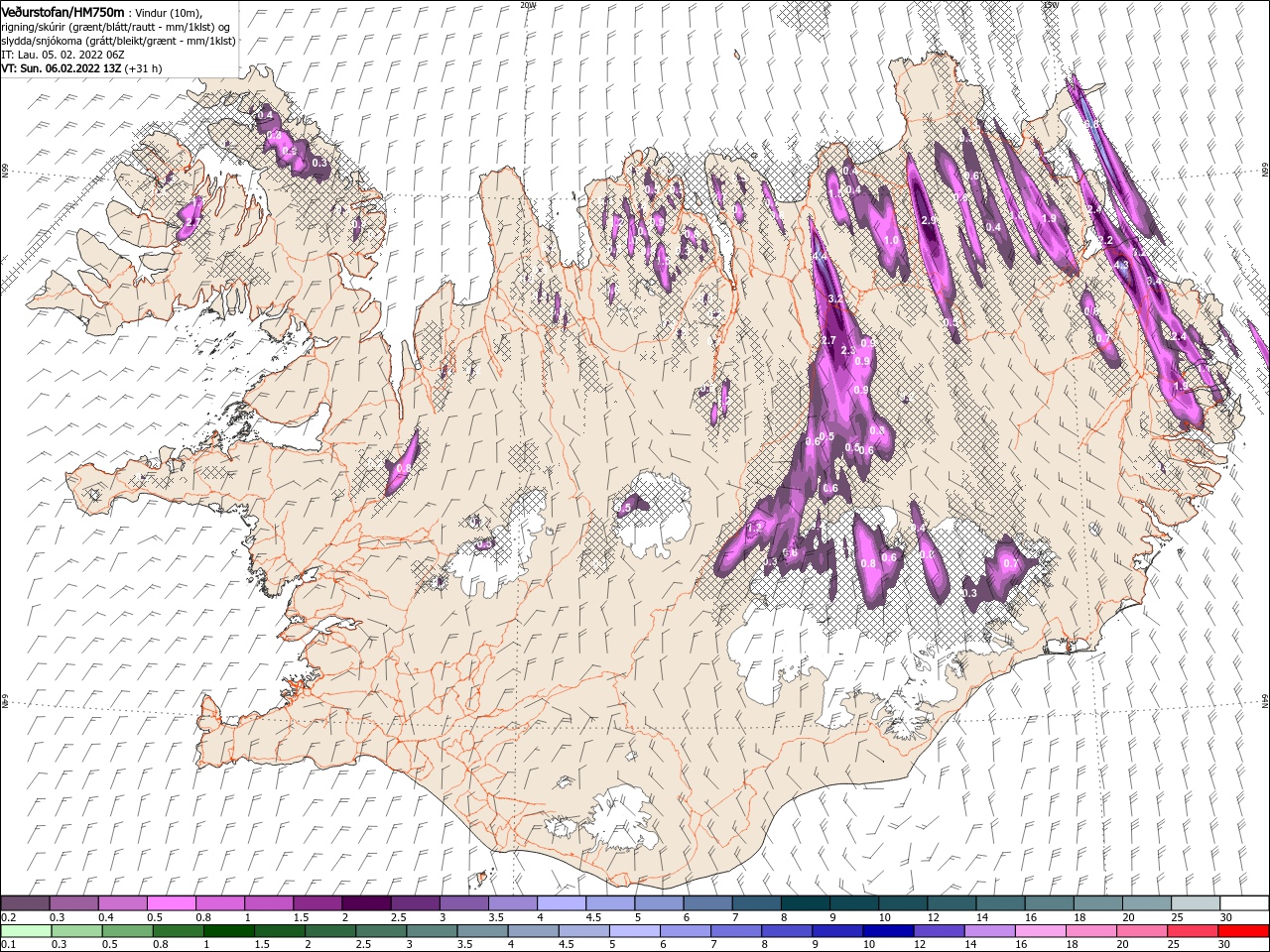Image resolution: width=1270 pixels, height=952 pixels.
Task: Click the 'slydda/snjókoma' legend description line
Action: tap(118, 41)
